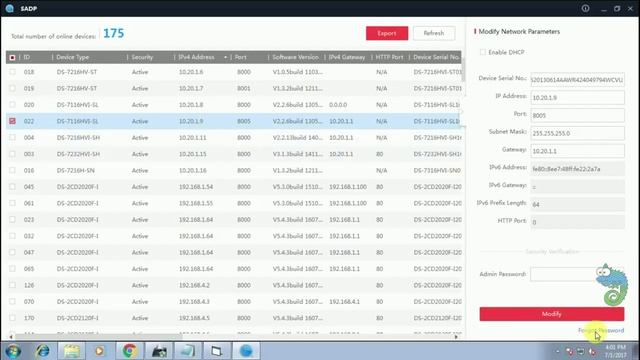Click the red Modify button

552,314
